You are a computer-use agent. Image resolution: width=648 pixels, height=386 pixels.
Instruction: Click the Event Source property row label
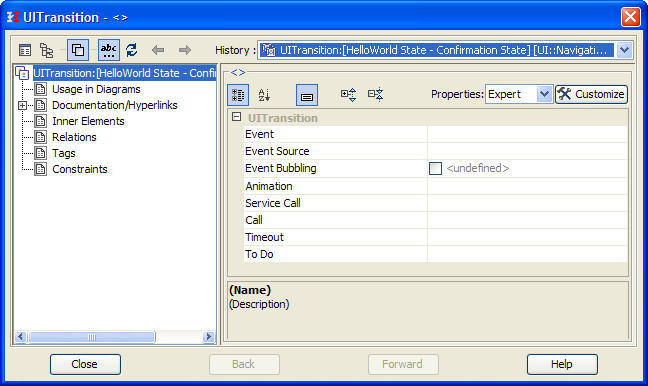pos(277,151)
